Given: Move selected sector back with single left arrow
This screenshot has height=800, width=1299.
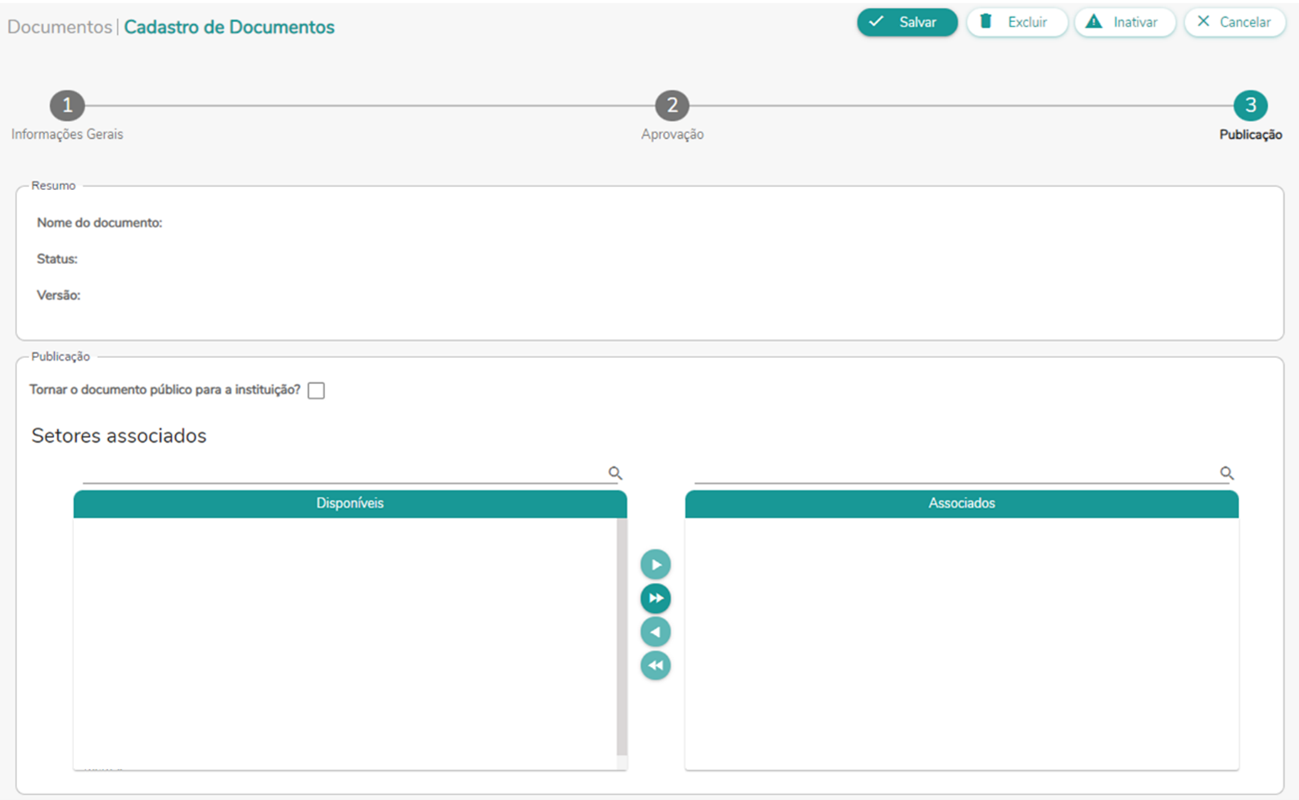Looking at the screenshot, I should tap(656, 632).
